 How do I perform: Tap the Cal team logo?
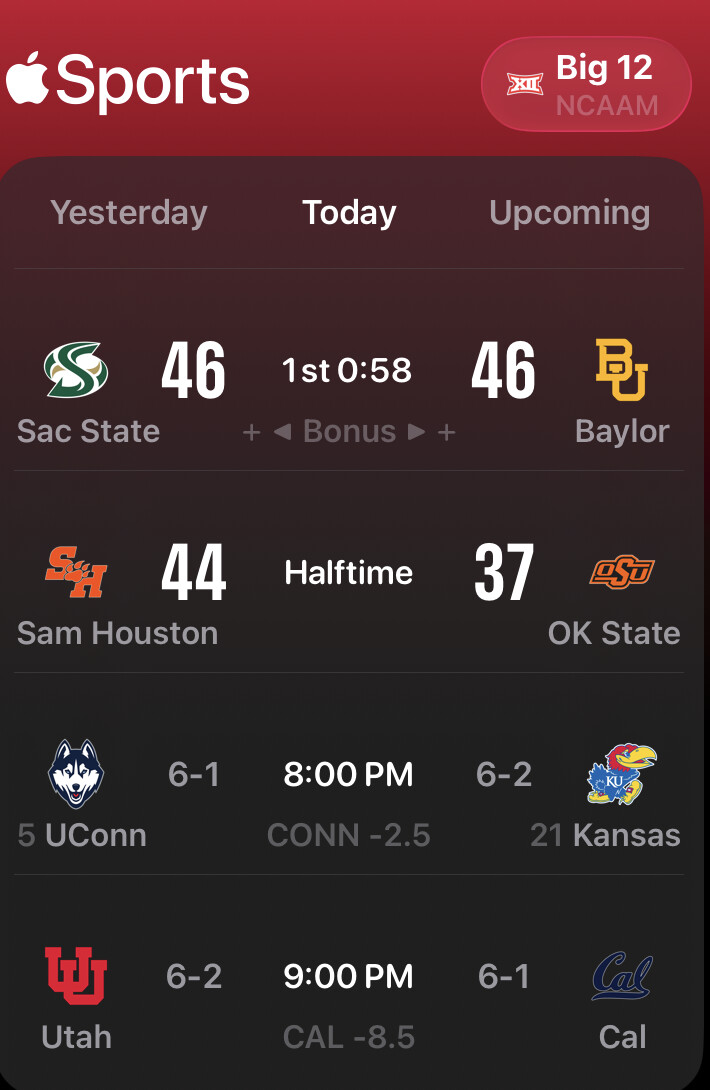pos(621,976)
